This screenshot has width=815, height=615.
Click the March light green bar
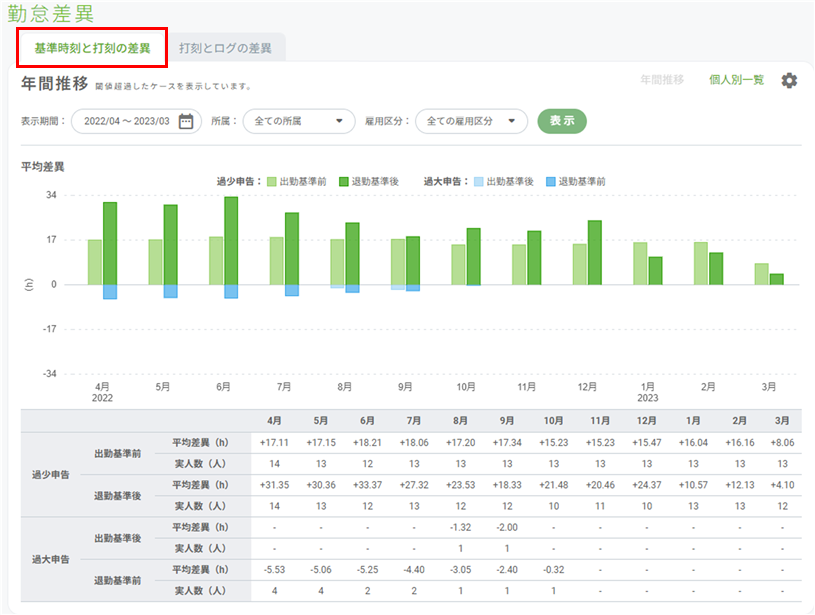(761, 274)
